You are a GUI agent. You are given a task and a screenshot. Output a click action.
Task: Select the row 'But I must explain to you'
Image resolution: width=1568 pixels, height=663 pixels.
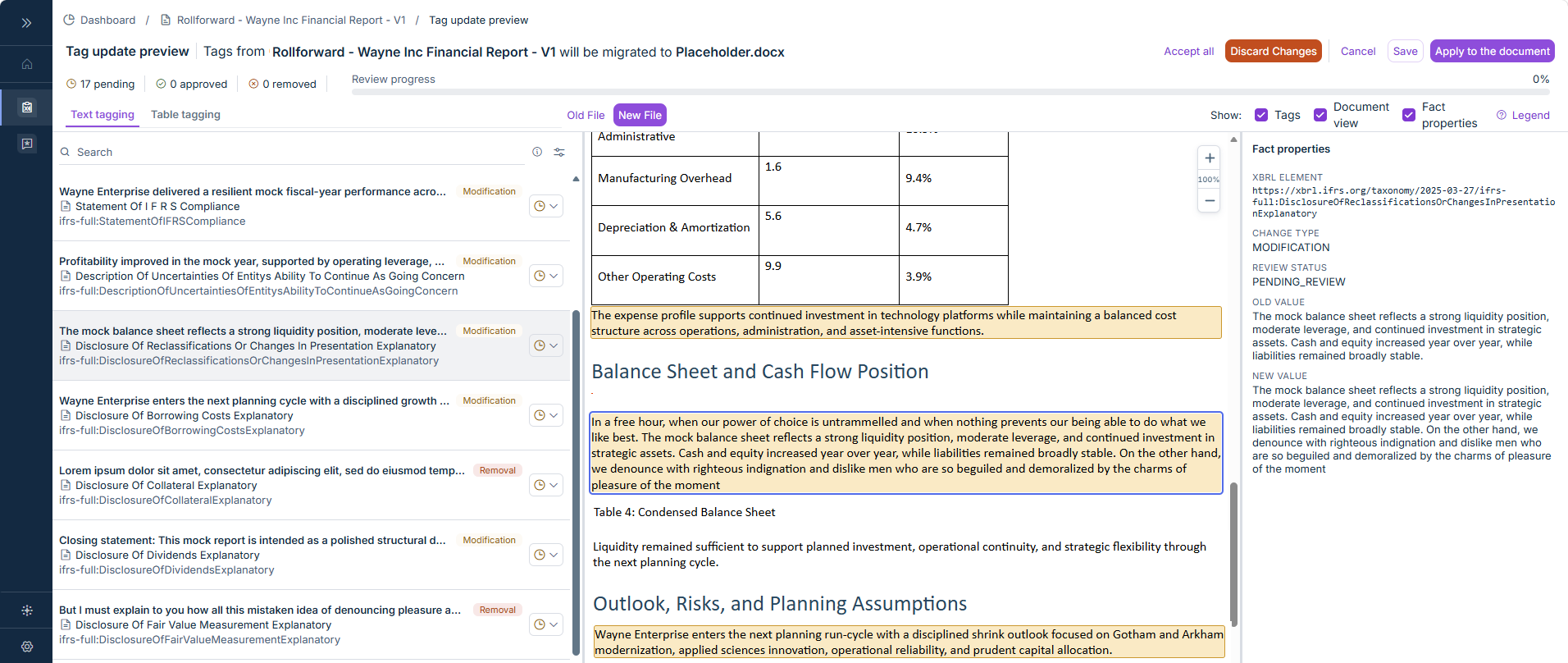pos(312,624)
